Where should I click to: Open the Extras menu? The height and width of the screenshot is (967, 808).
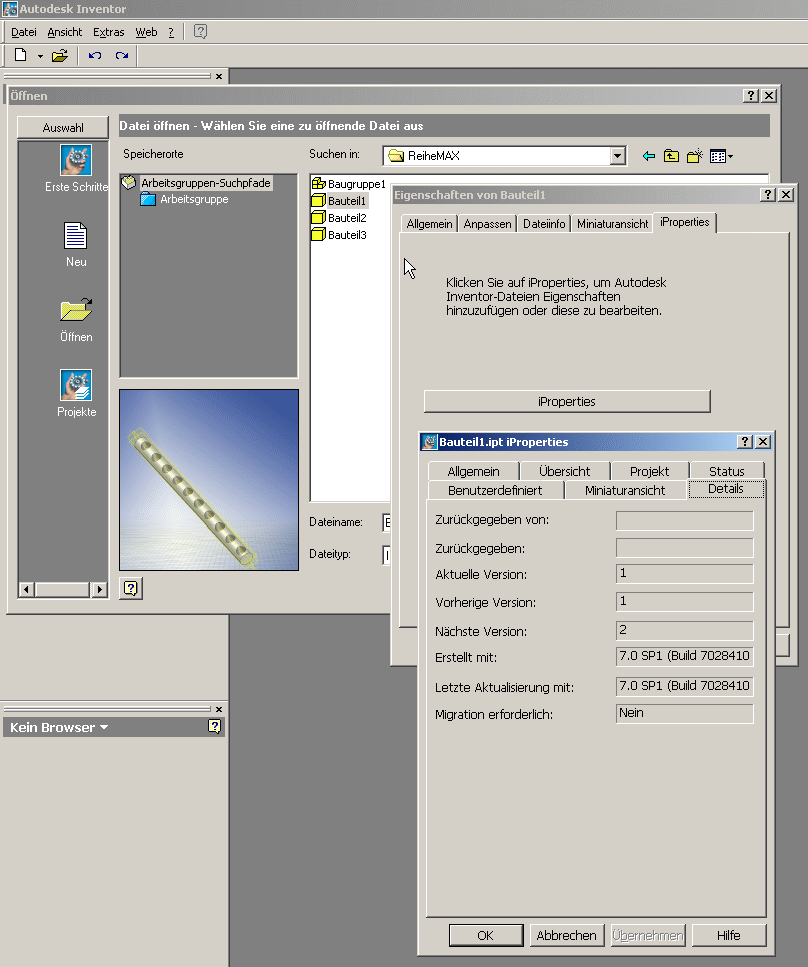(x=109, y=32)
